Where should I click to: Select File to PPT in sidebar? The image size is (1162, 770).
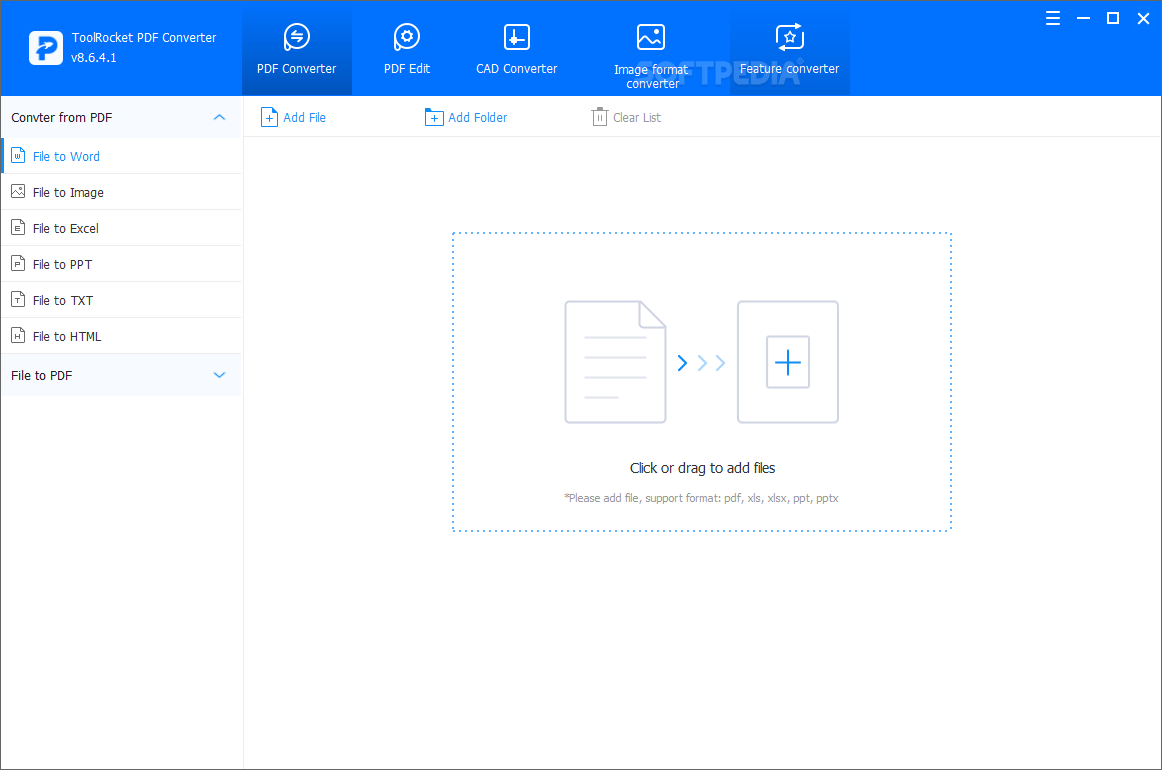coord(122,264)
